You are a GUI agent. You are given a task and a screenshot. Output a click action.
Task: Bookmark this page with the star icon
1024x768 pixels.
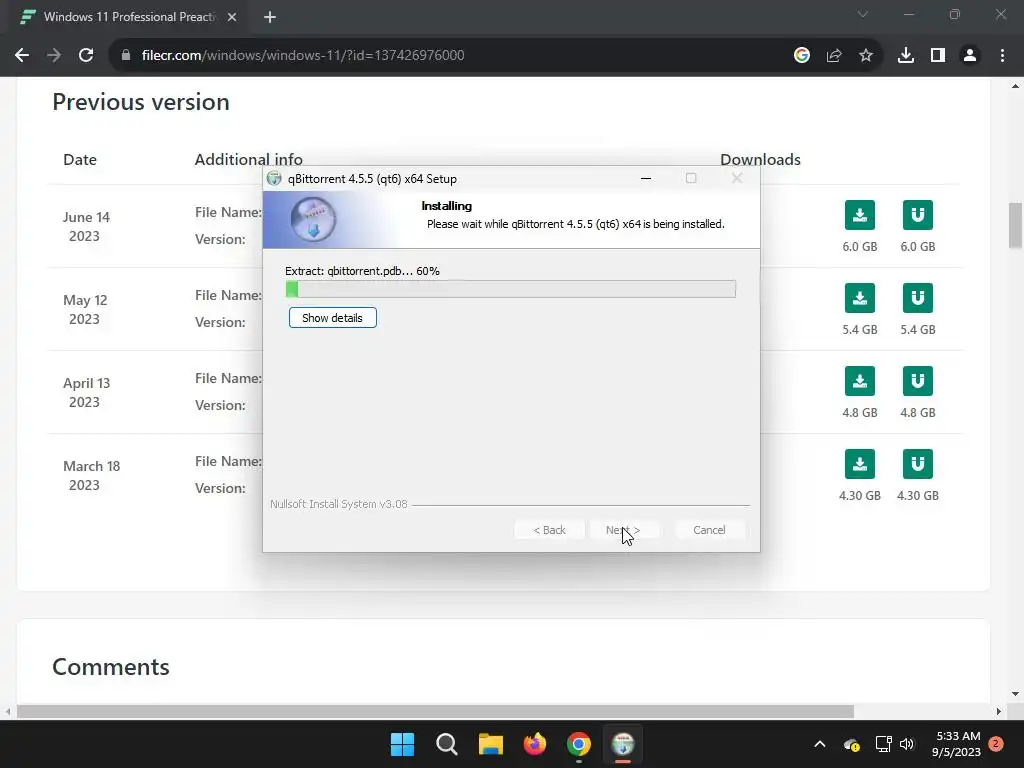point(866,56)
